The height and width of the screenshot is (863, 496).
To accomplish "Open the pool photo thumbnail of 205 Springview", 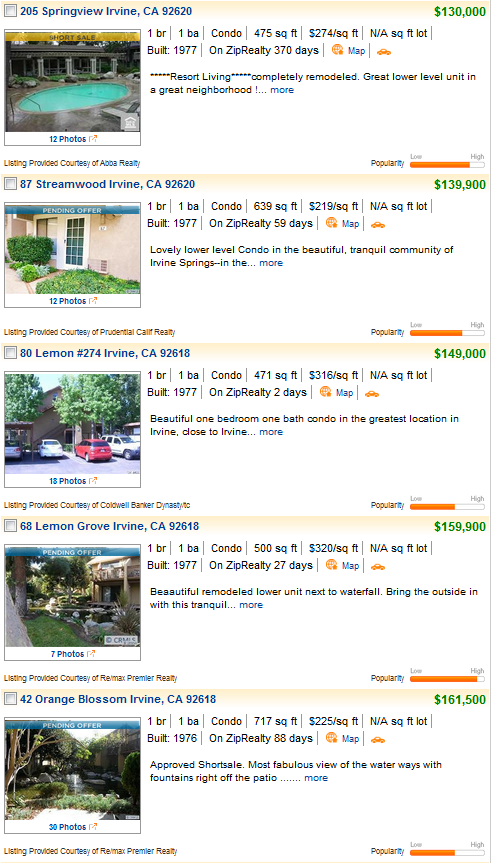I will (73, 82).
